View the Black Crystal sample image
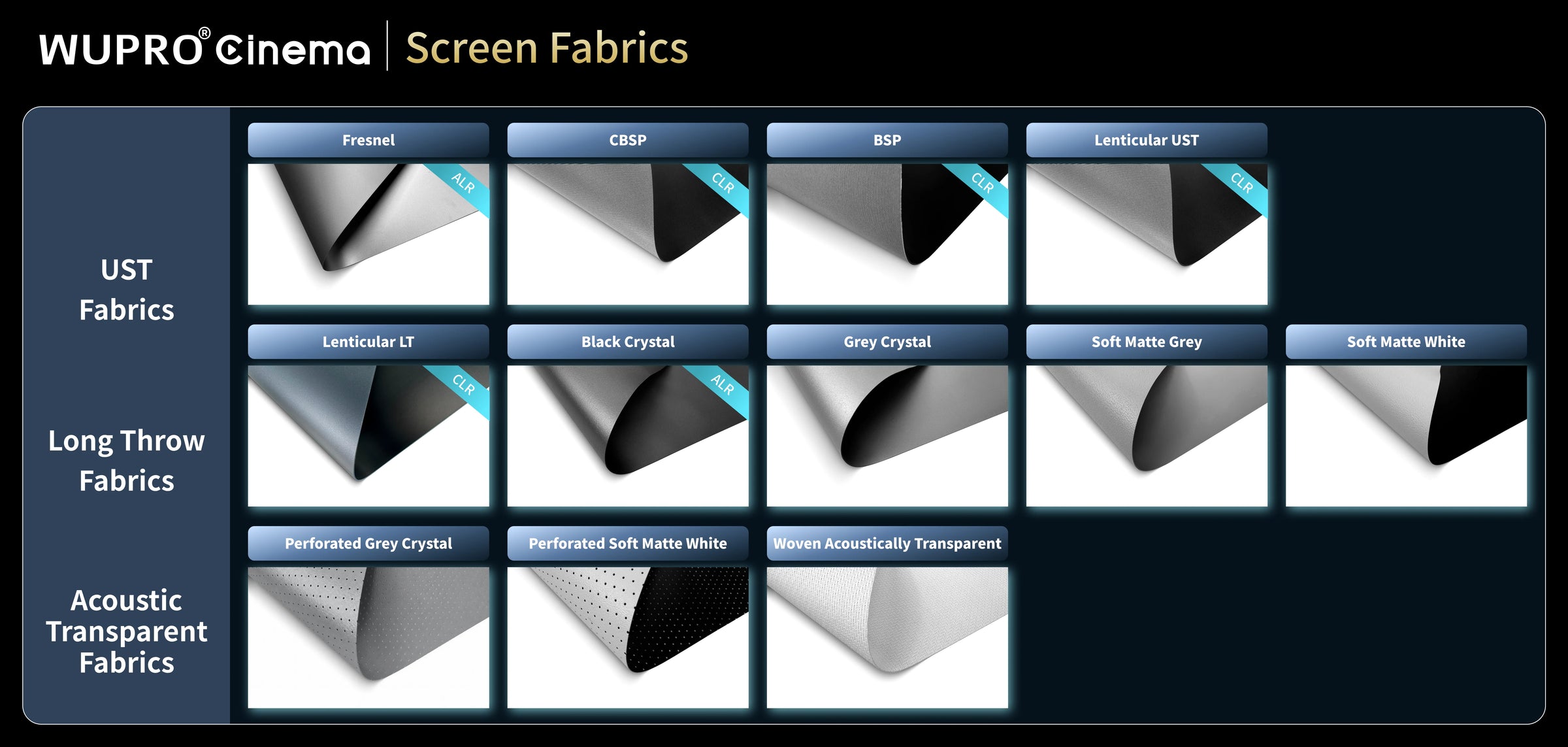 pyautogui.click(x=628, y=436)
